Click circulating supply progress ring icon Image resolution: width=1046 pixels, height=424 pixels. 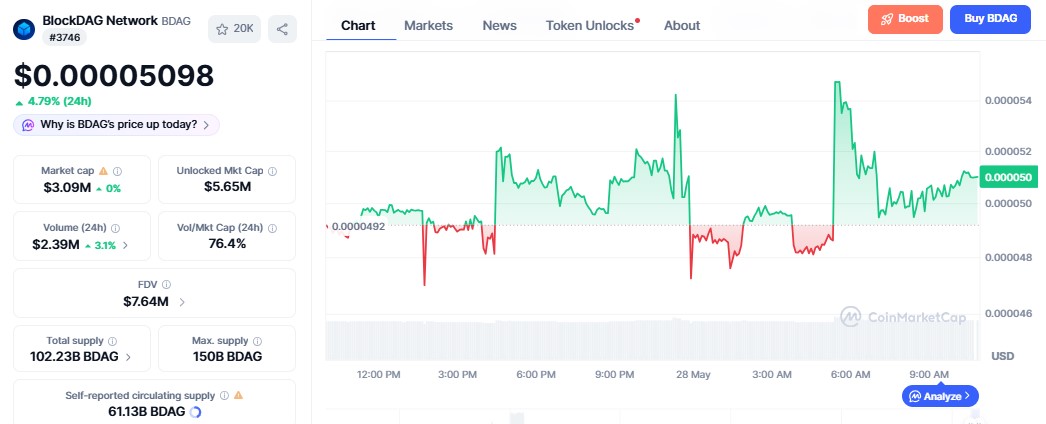(195, 412)
